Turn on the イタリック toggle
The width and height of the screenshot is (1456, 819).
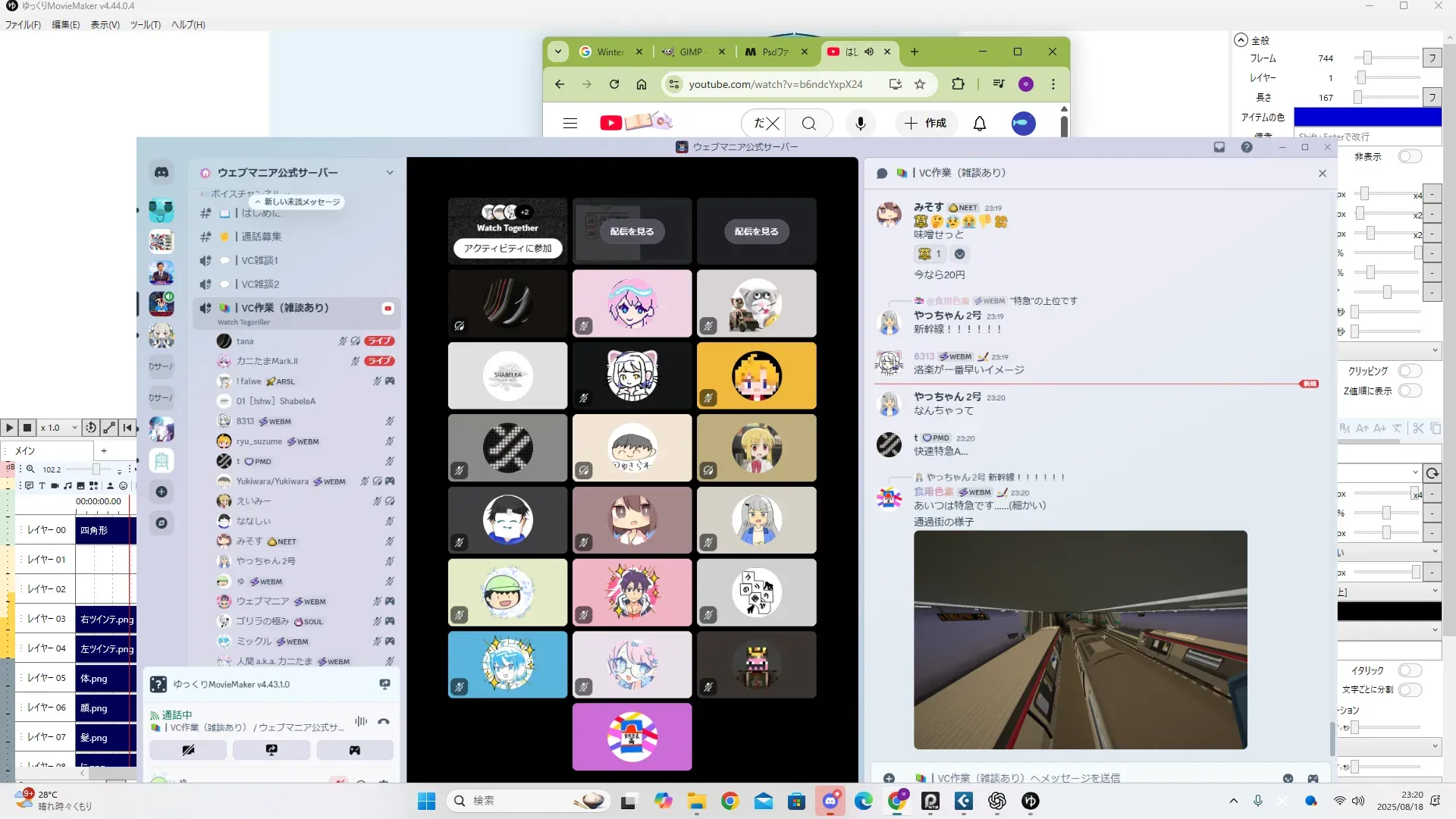tap(1409, 670)
